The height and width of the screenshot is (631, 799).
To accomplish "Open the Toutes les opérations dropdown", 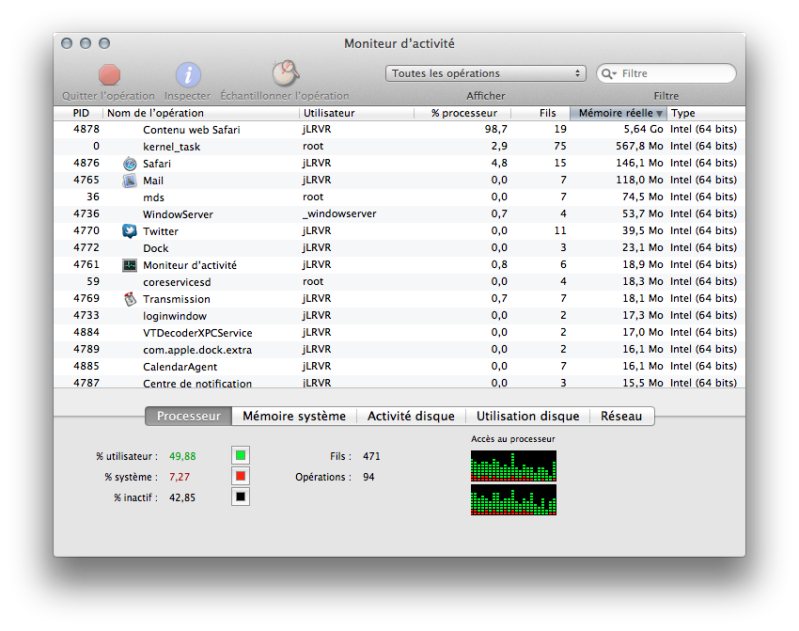I will (486, 73).
